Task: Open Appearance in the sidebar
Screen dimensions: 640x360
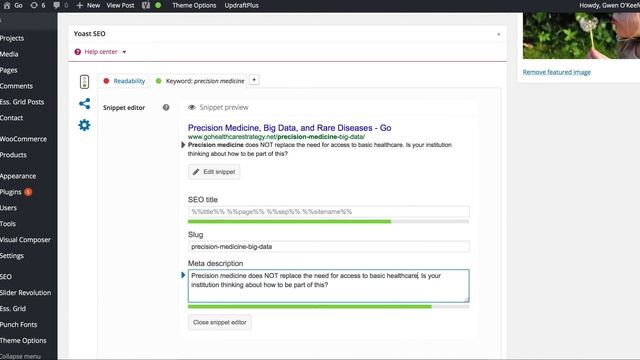Action: tap(18, 176)
